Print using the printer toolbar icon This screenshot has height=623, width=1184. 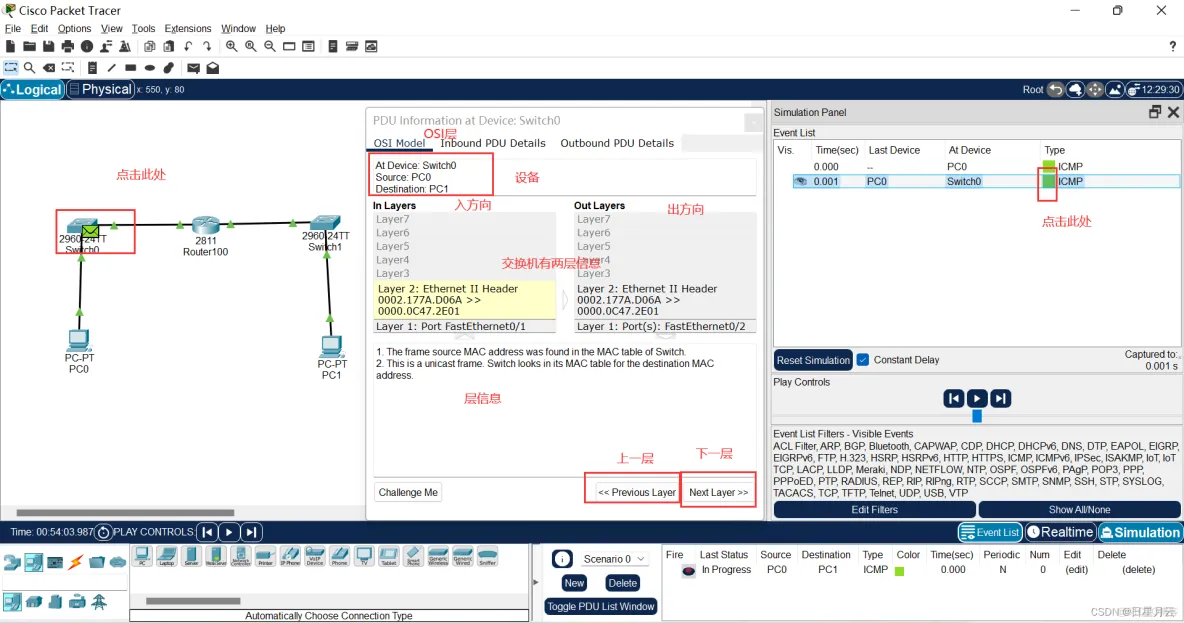coord(68,47)
